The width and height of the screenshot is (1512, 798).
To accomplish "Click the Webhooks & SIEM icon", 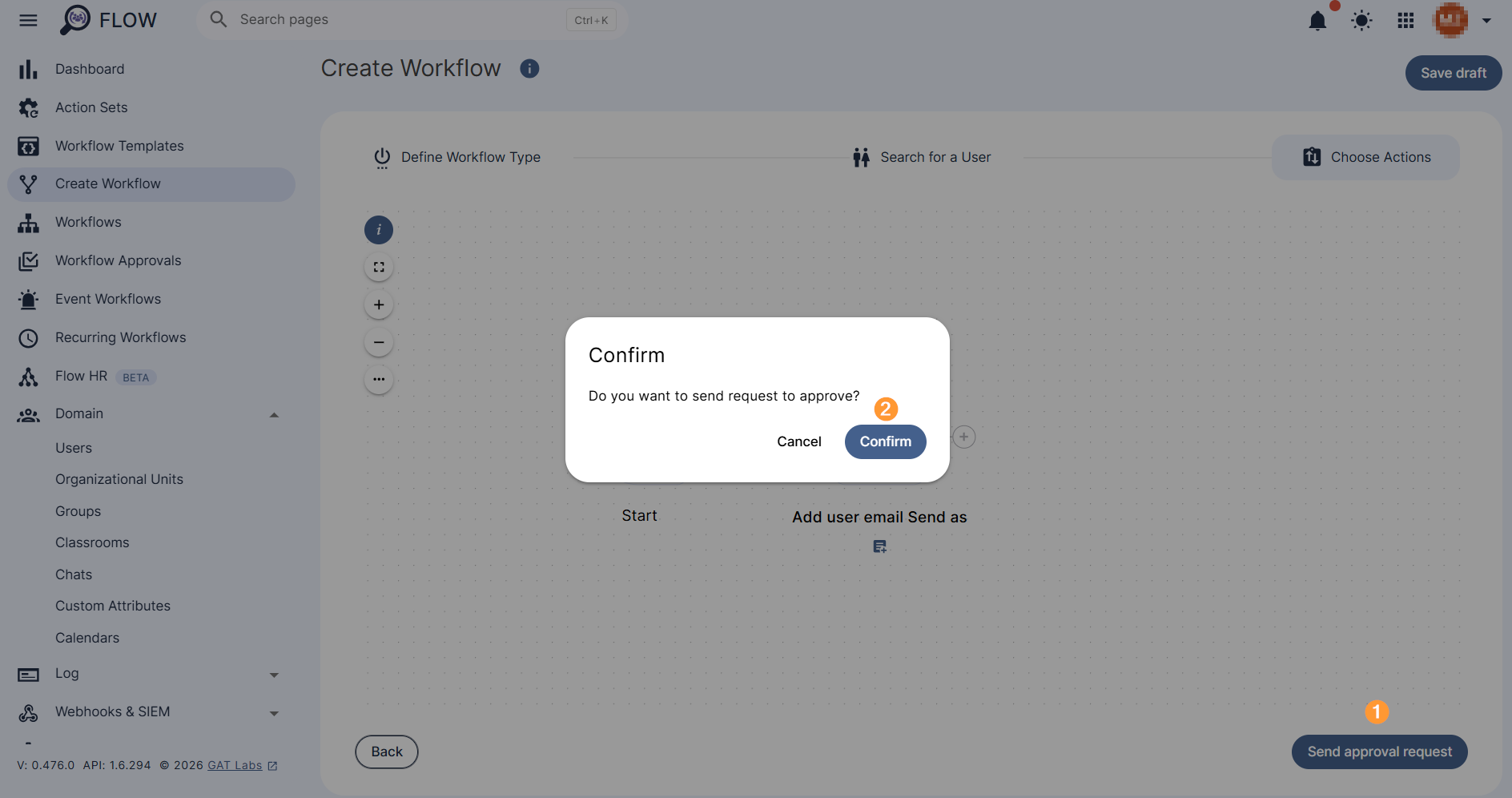I will click(28, 712).
